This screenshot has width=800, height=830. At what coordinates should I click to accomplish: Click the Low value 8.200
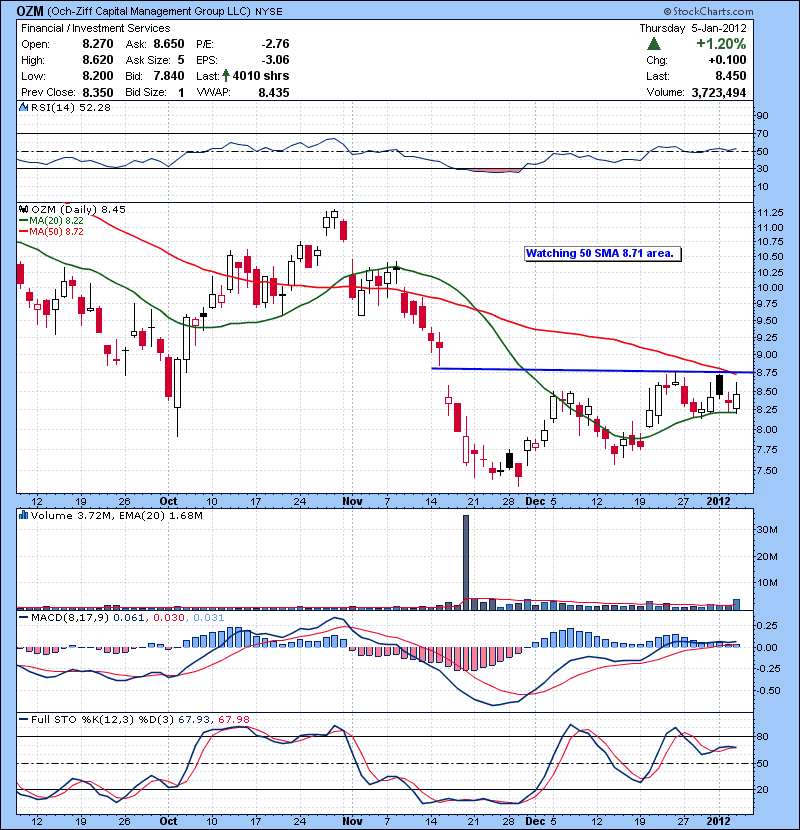pyautogui.click(x=97, y=76)
